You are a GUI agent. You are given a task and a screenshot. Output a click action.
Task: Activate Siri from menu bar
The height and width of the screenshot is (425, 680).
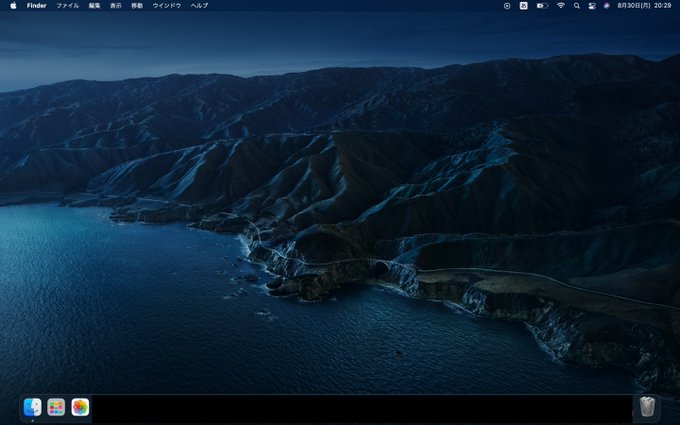click(606, 6)
